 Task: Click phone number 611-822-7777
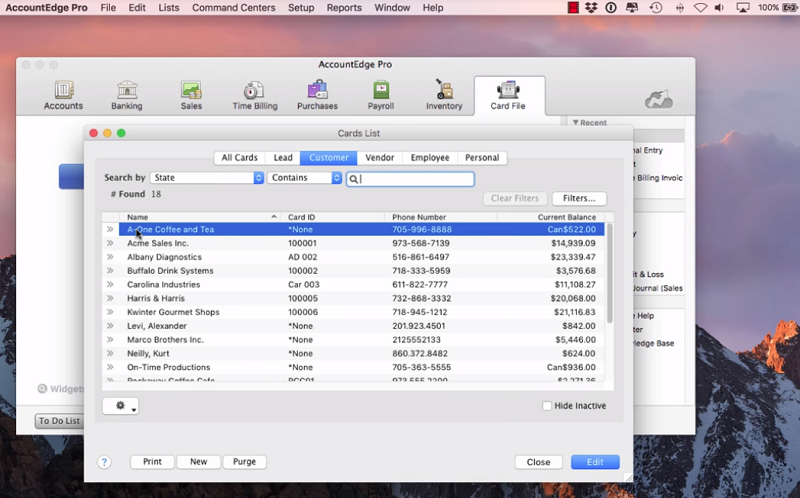(x=420, y=284)
